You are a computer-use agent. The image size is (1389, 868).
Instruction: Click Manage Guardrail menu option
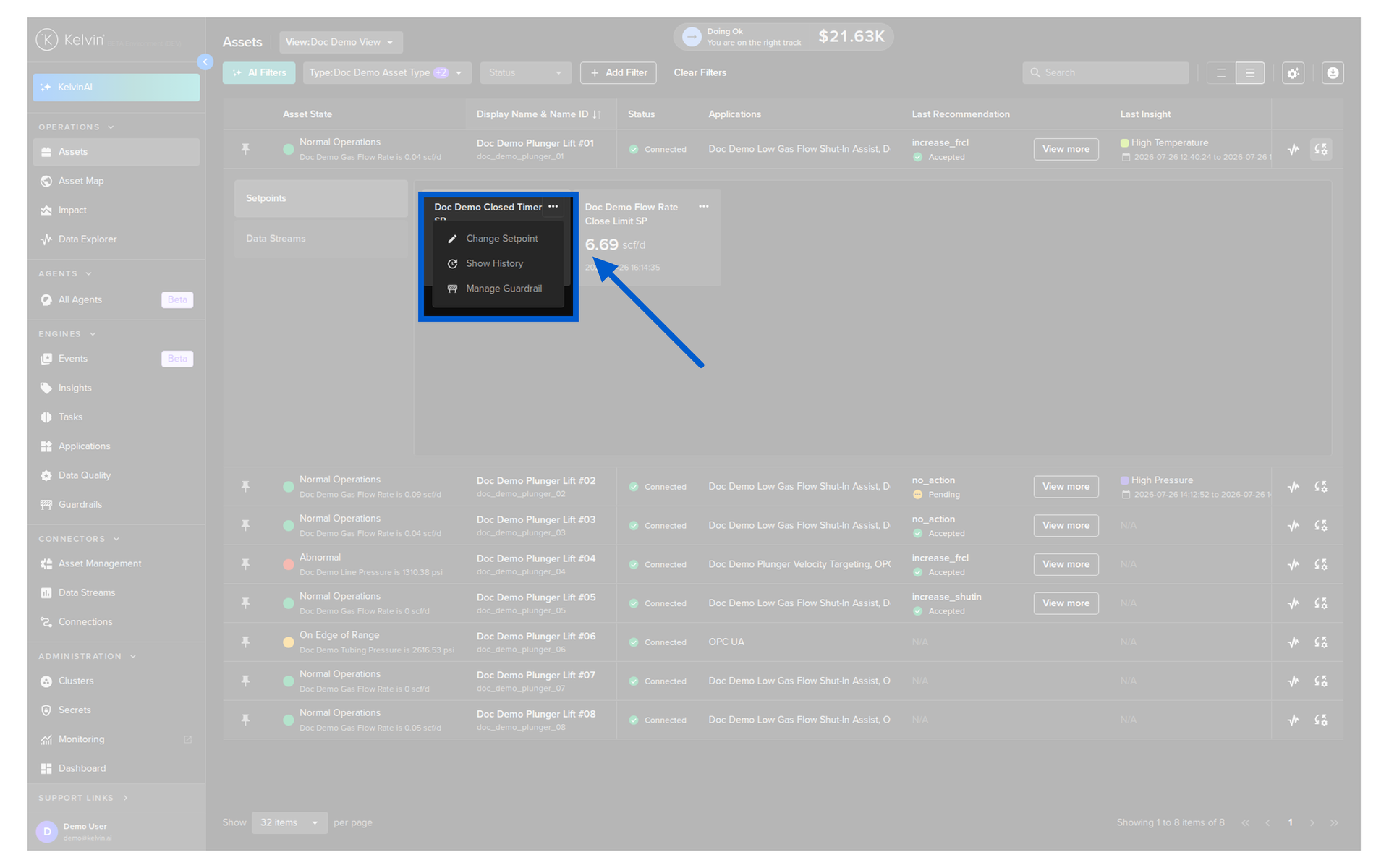click(498, 289)
